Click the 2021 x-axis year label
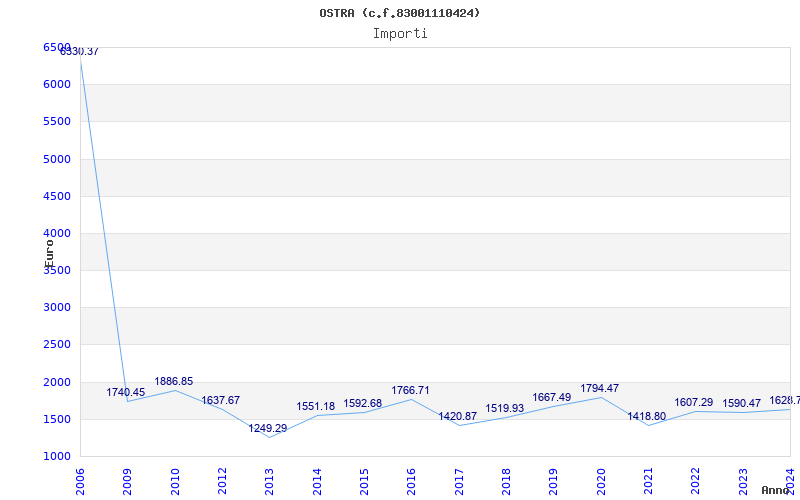The width and height of the screenshot is (800, 500). [x=648, y=481]
